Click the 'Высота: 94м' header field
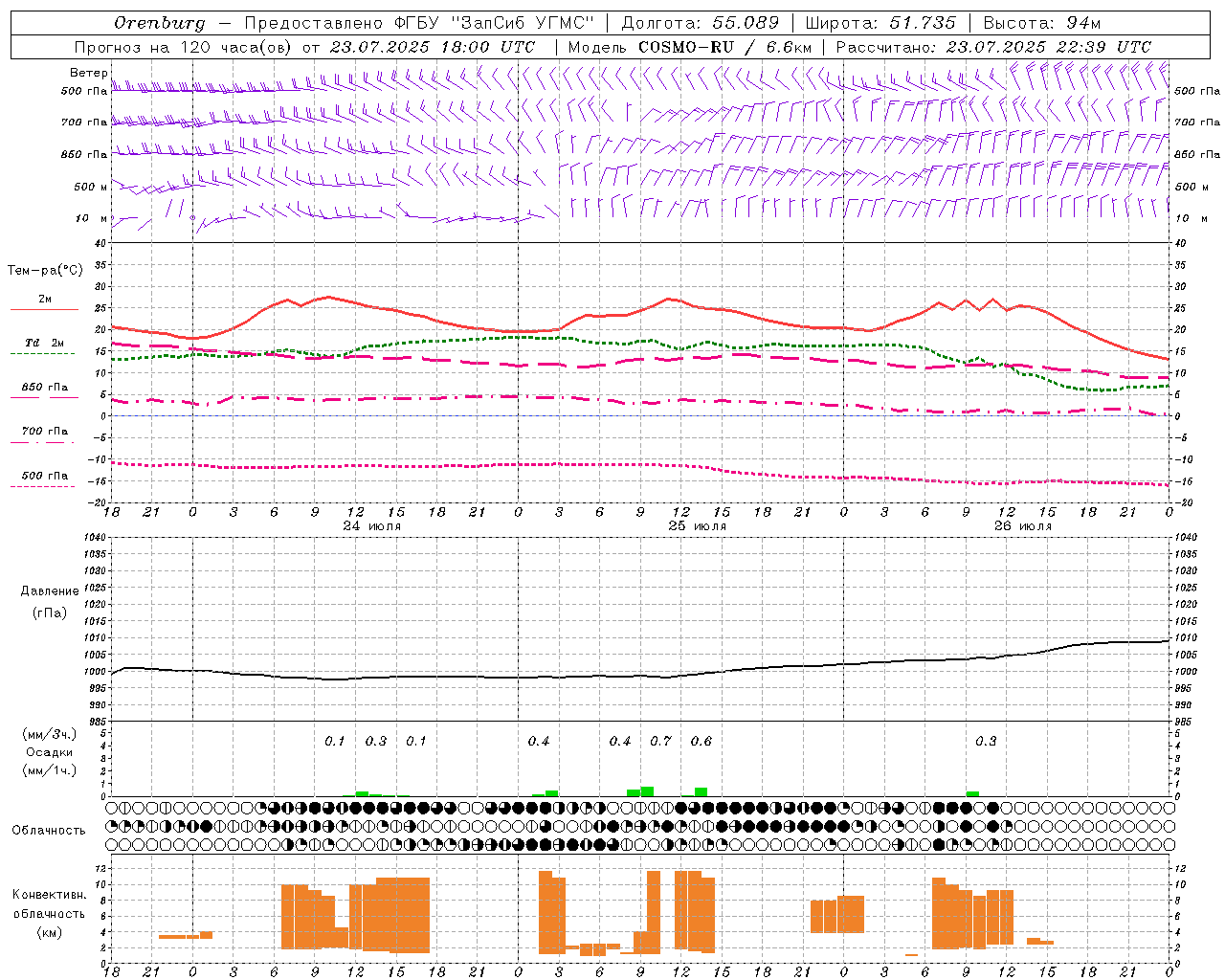This screenshot has width=1225, height=980. click(1042, 22)
